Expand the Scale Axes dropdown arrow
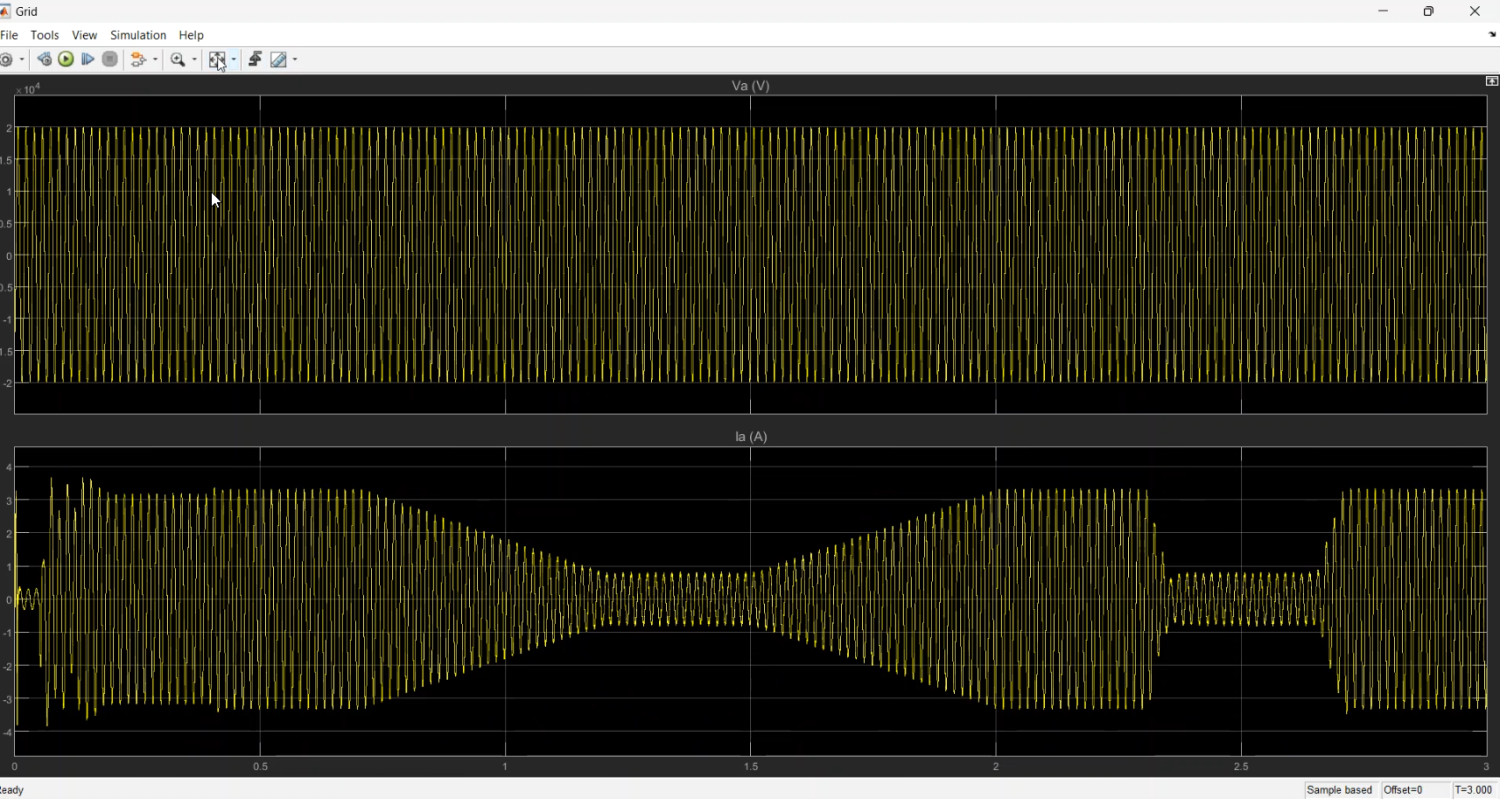The image size is (1500, 799). (x=234, y=60)
